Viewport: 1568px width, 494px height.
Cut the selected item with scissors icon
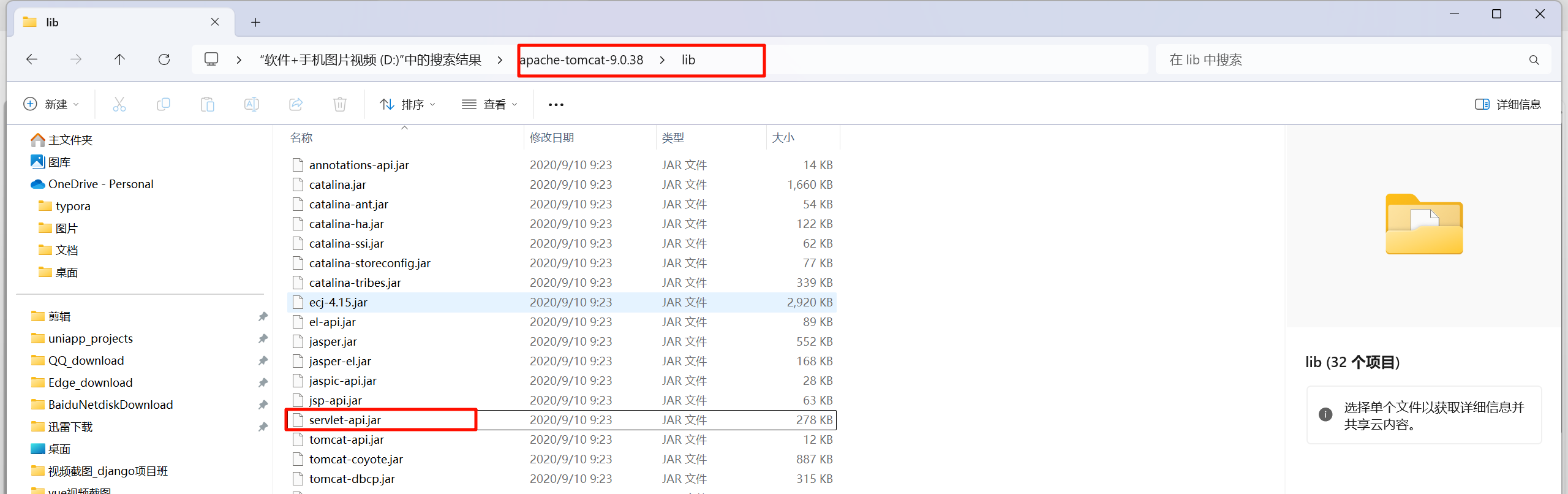pos(119,104)
